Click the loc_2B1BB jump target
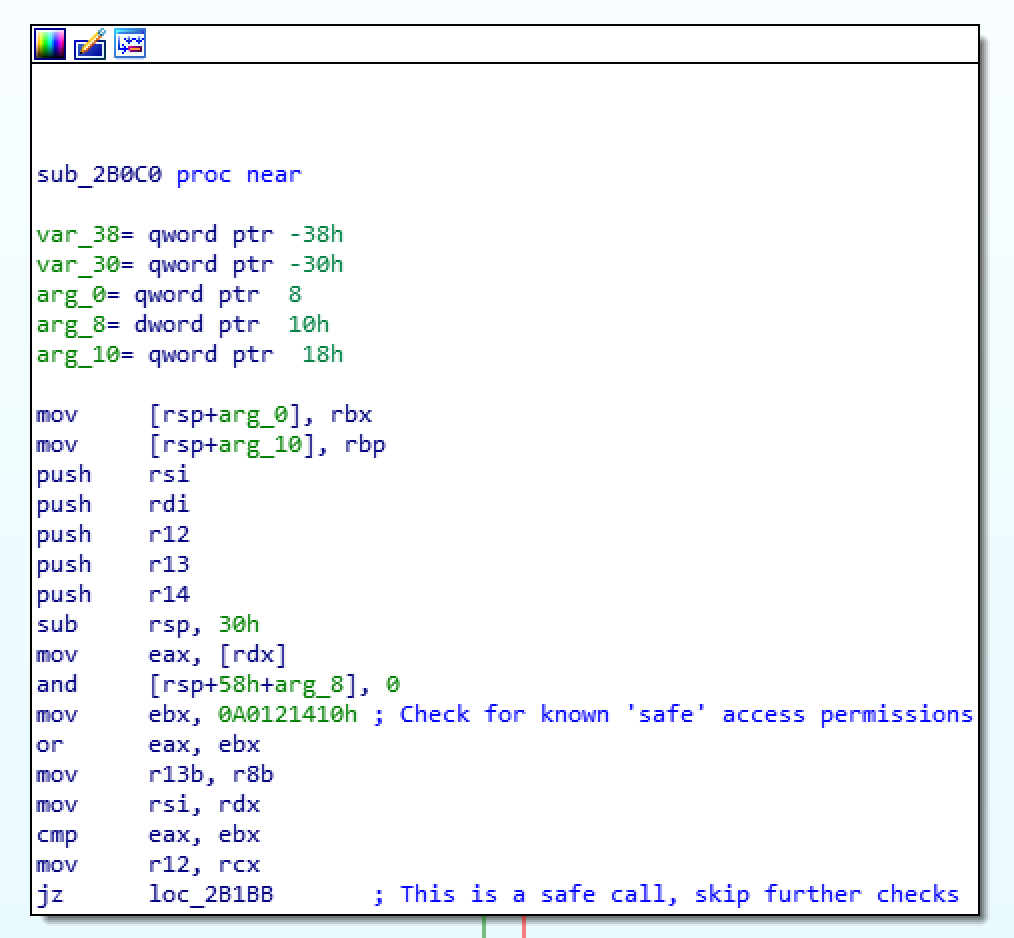The image size is (1014, 938). [210, 894]
